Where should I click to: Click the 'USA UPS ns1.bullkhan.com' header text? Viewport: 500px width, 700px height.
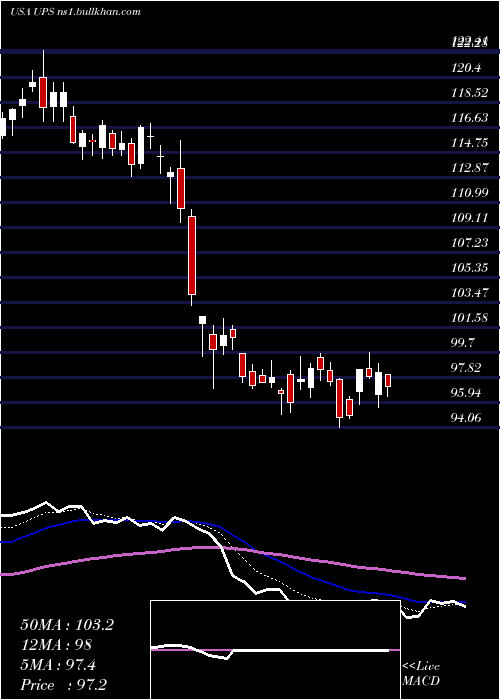point(75,11)
